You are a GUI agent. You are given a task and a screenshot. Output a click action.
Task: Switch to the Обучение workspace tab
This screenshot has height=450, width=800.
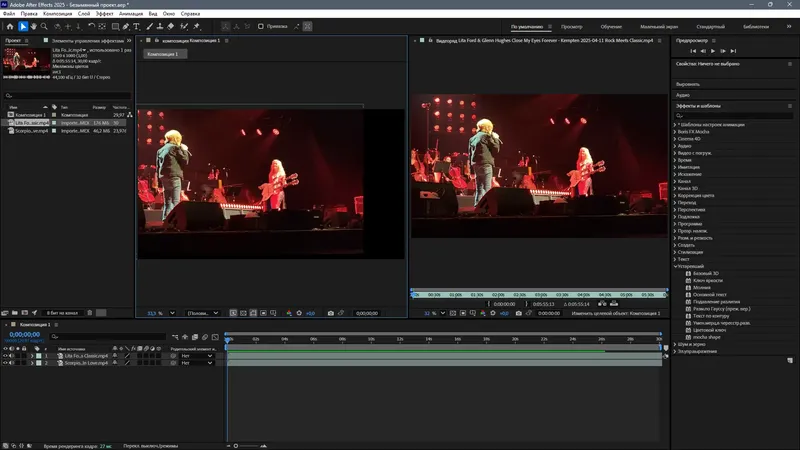[x=611, y=27]
